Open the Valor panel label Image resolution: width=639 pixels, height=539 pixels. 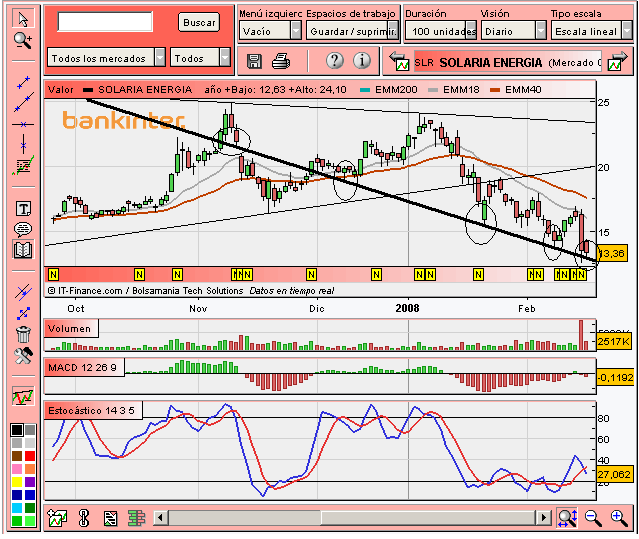(x=61, y=90)
